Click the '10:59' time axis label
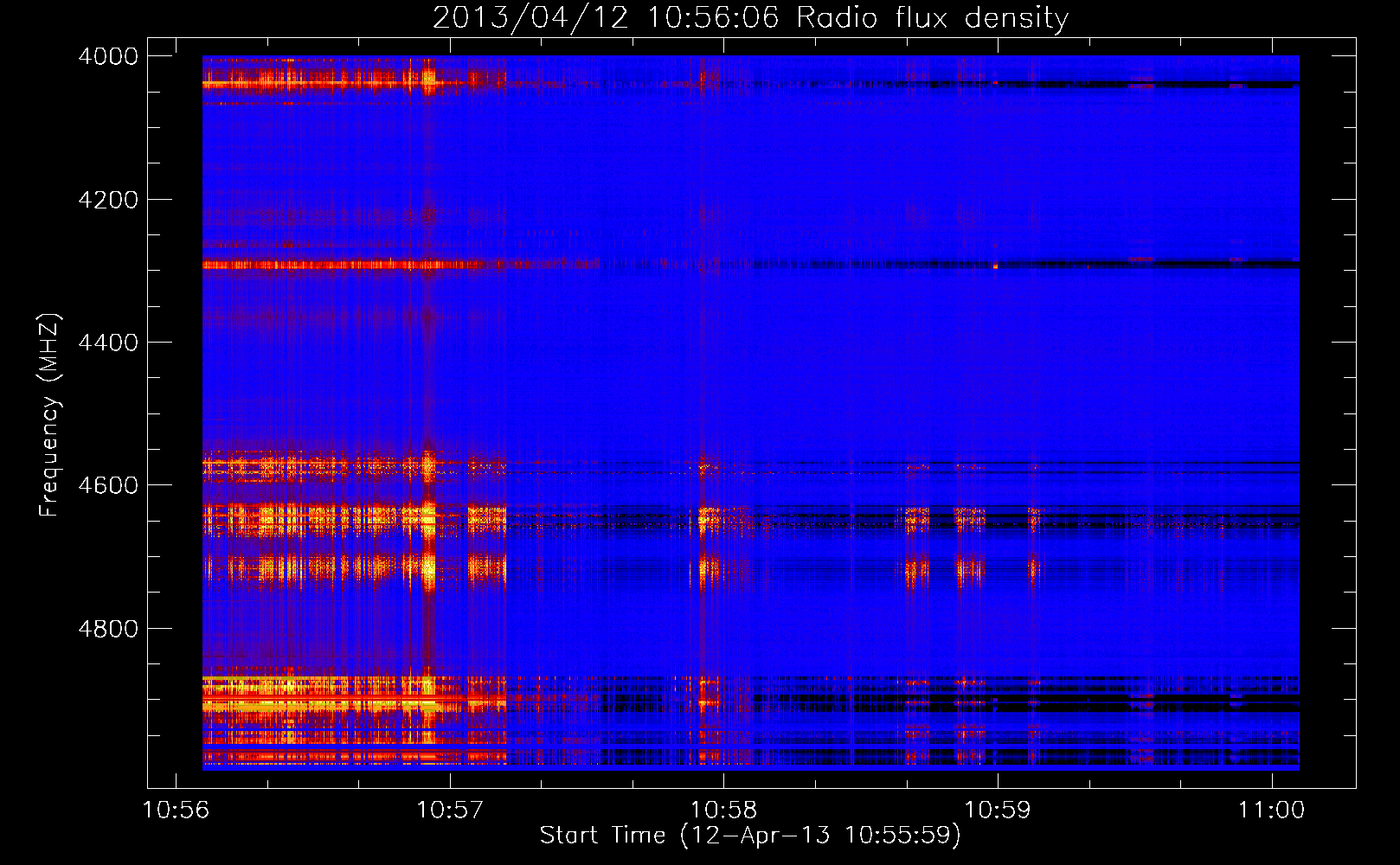 point(998,811)
